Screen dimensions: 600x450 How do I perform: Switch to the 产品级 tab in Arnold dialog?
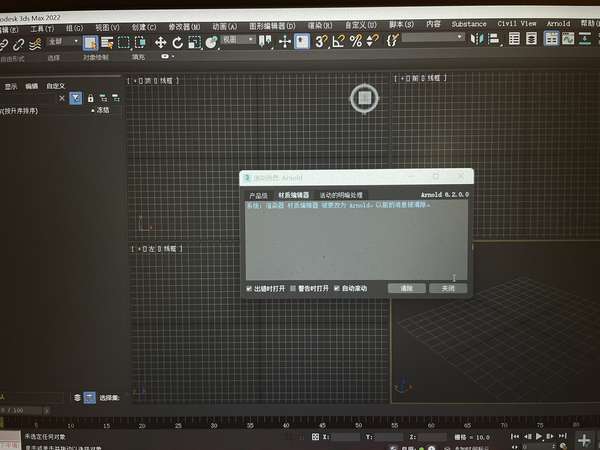click(258, 196)
